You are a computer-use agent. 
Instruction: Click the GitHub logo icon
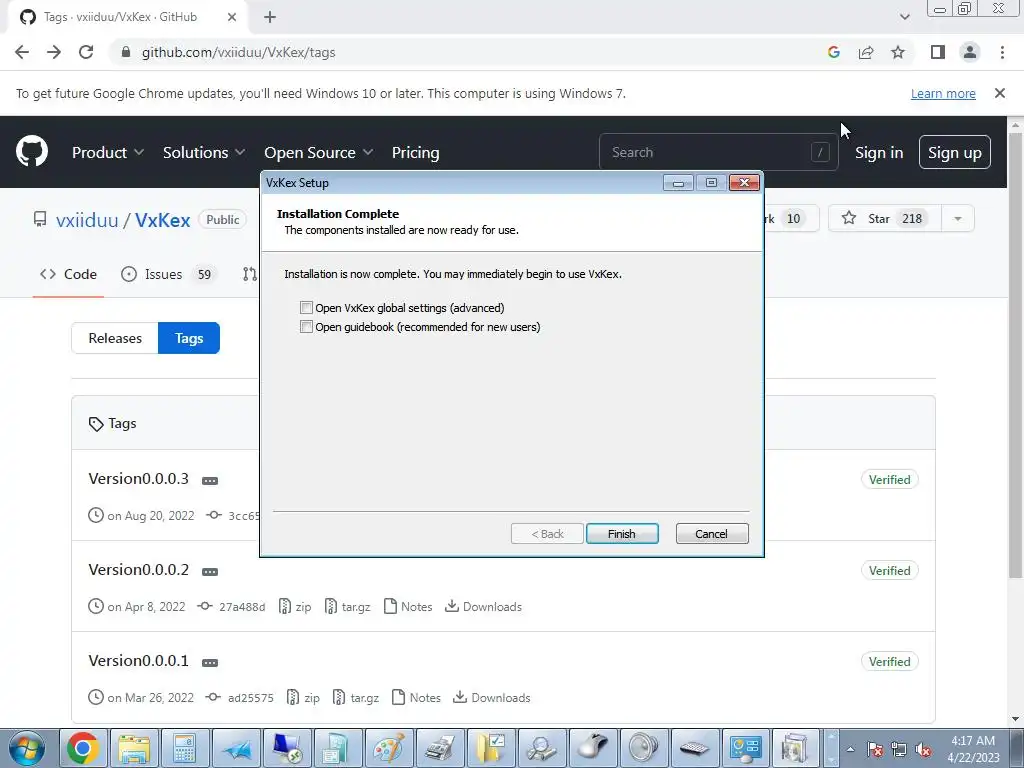tap(32, 152)
